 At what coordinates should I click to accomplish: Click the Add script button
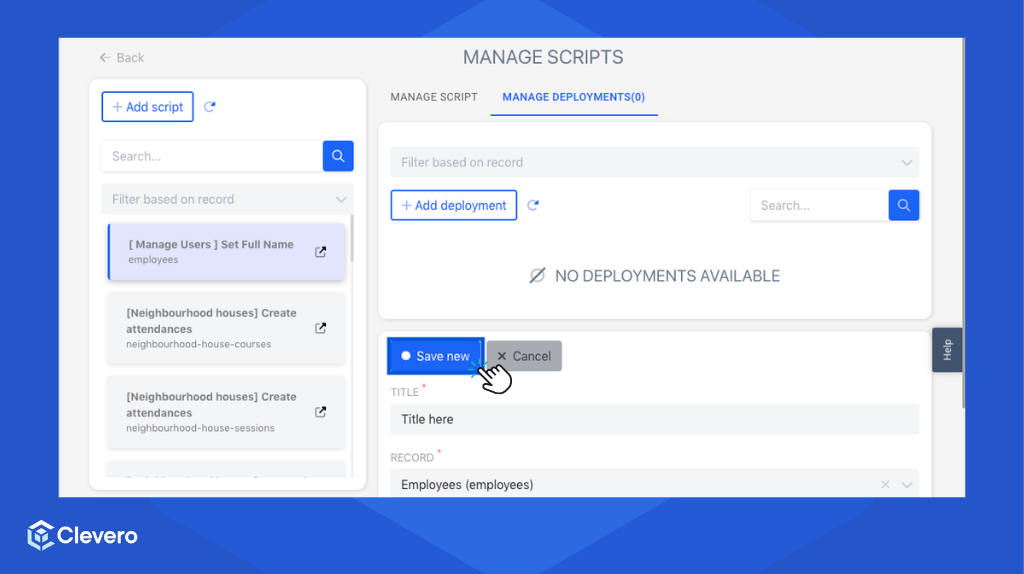pyautogui.click(x=148, y=106)
